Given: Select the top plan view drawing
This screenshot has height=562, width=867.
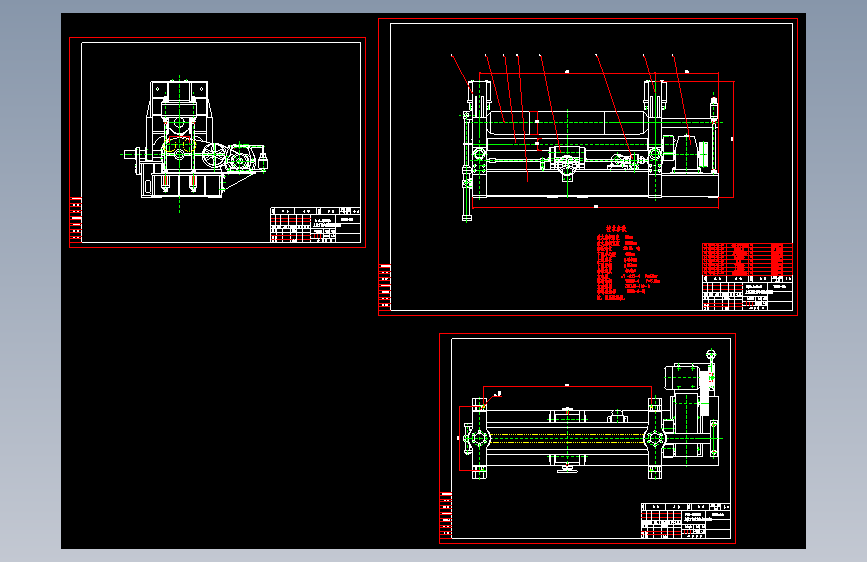Looking at the screenshot, I should pyautogui.click(x=589, y=414).
